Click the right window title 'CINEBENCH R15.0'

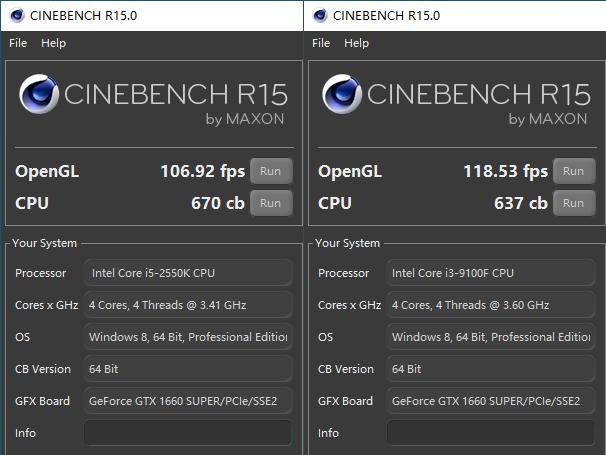coord(386,16)
